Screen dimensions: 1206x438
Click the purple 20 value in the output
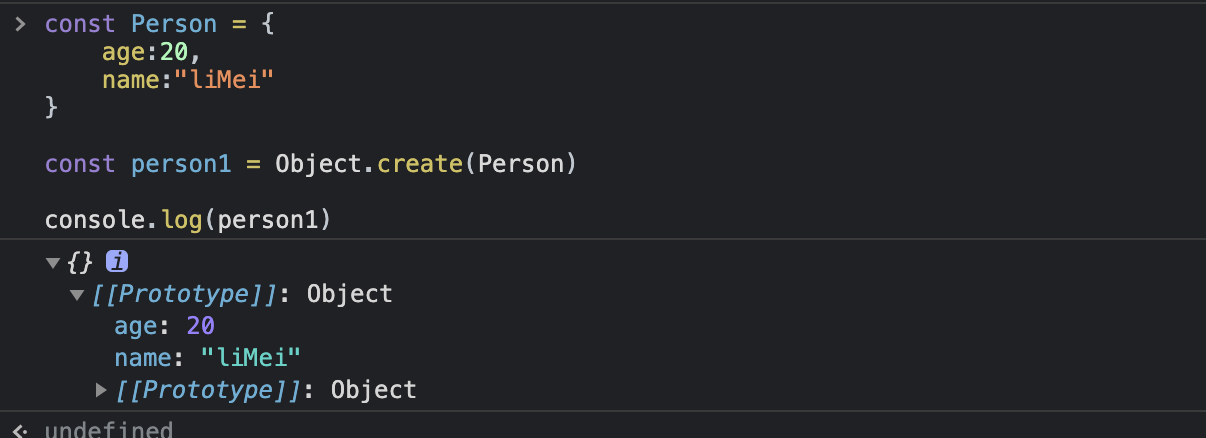200,326
